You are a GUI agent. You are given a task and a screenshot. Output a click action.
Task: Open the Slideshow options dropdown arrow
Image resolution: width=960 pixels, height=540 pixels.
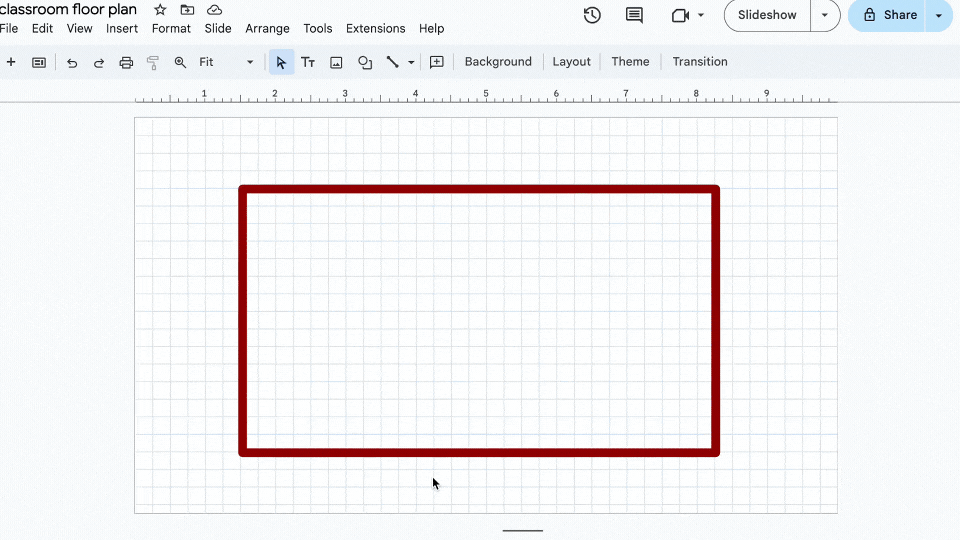pos(825,15)
